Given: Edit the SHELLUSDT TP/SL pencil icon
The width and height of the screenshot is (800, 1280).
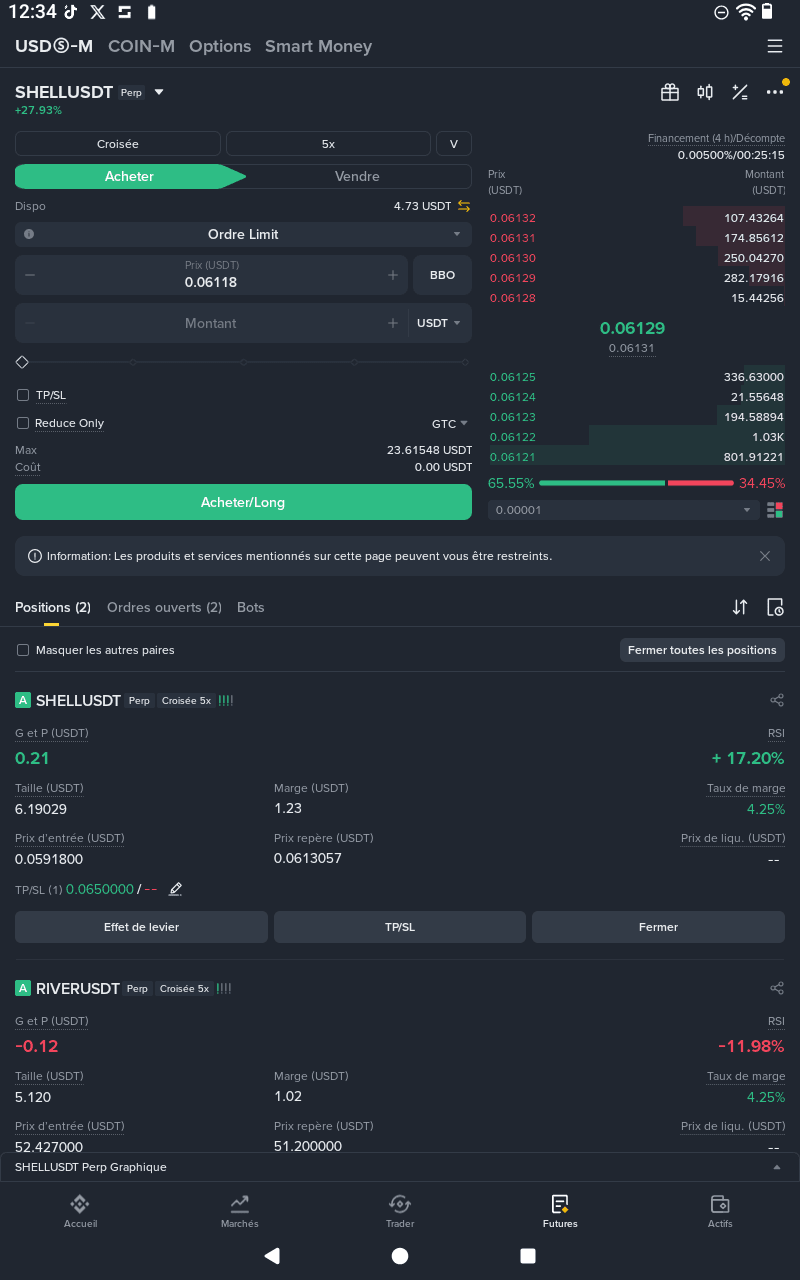Looking at the screenshot, I should pyautogui.click(x=176, y=889).
